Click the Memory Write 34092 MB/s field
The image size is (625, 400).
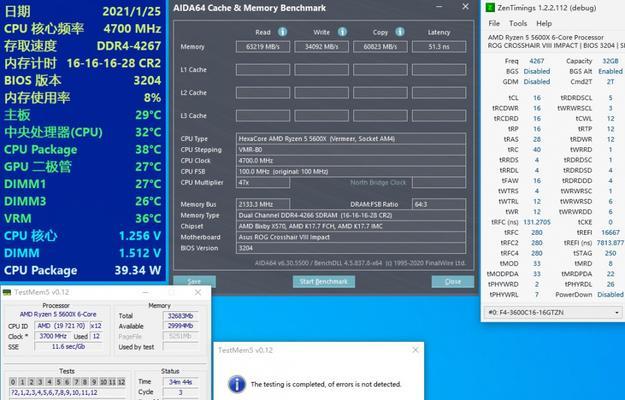(321, 47)
